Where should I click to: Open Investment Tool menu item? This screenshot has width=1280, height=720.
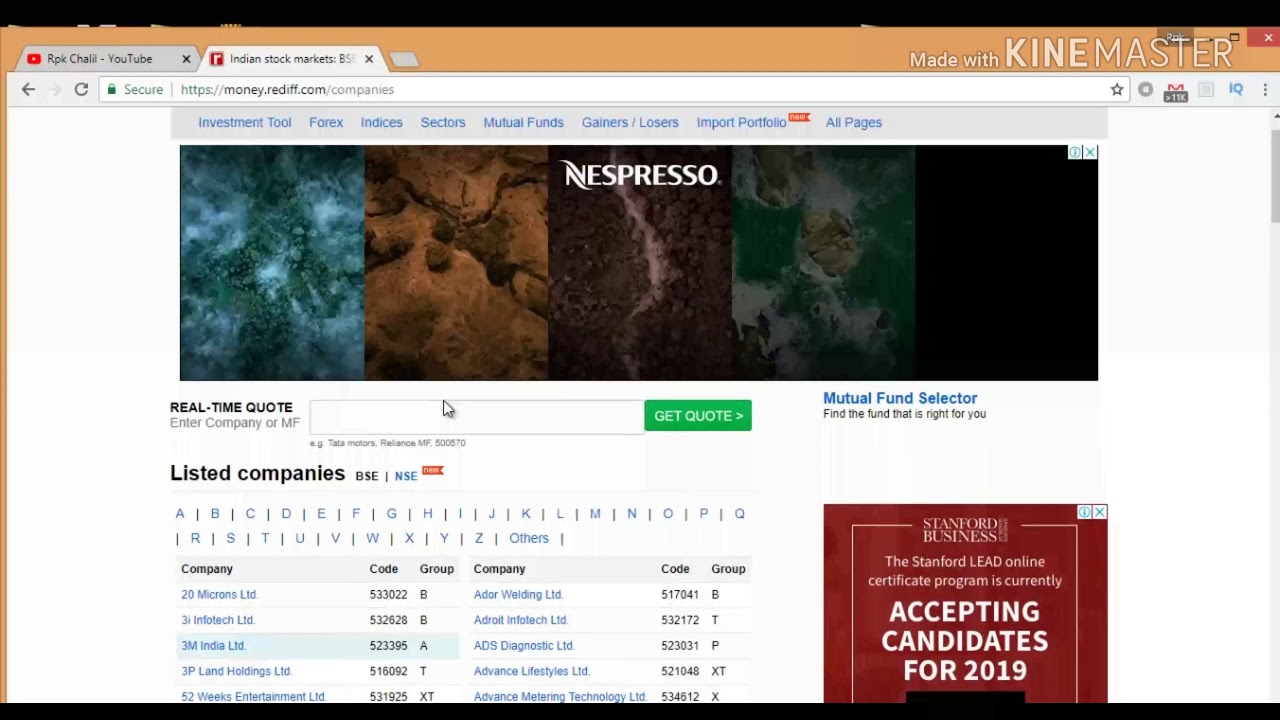244,122
